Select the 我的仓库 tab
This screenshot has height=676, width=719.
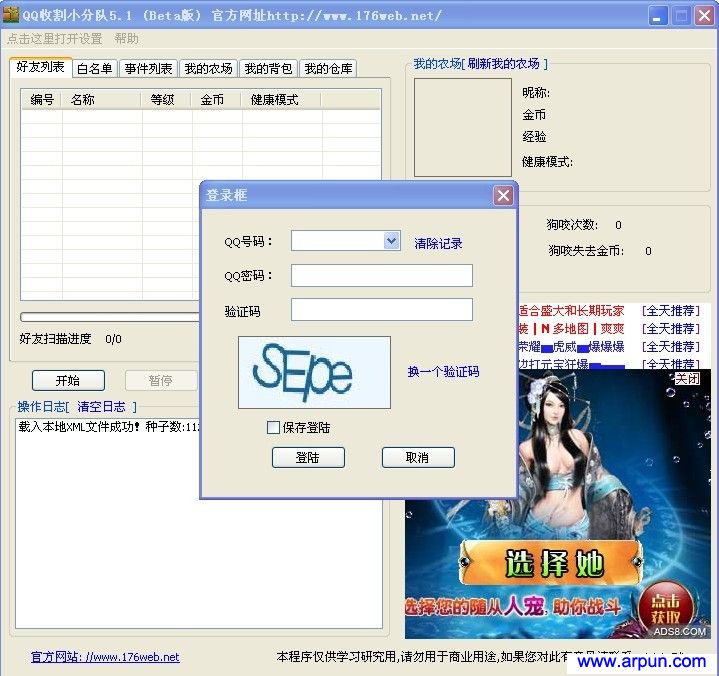click(x=328, y=69)
